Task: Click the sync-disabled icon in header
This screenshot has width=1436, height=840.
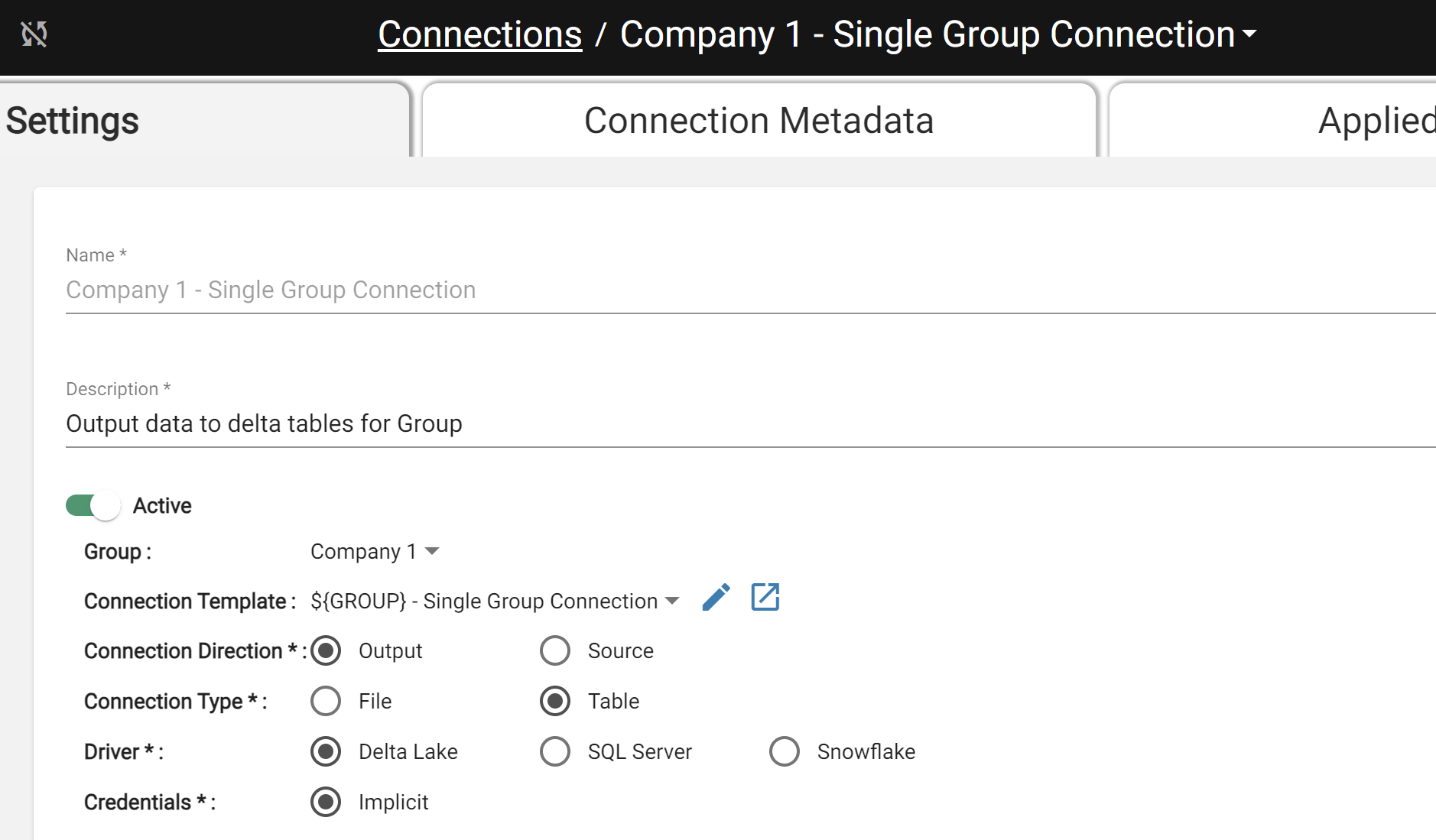Action: tap(34, 34)
